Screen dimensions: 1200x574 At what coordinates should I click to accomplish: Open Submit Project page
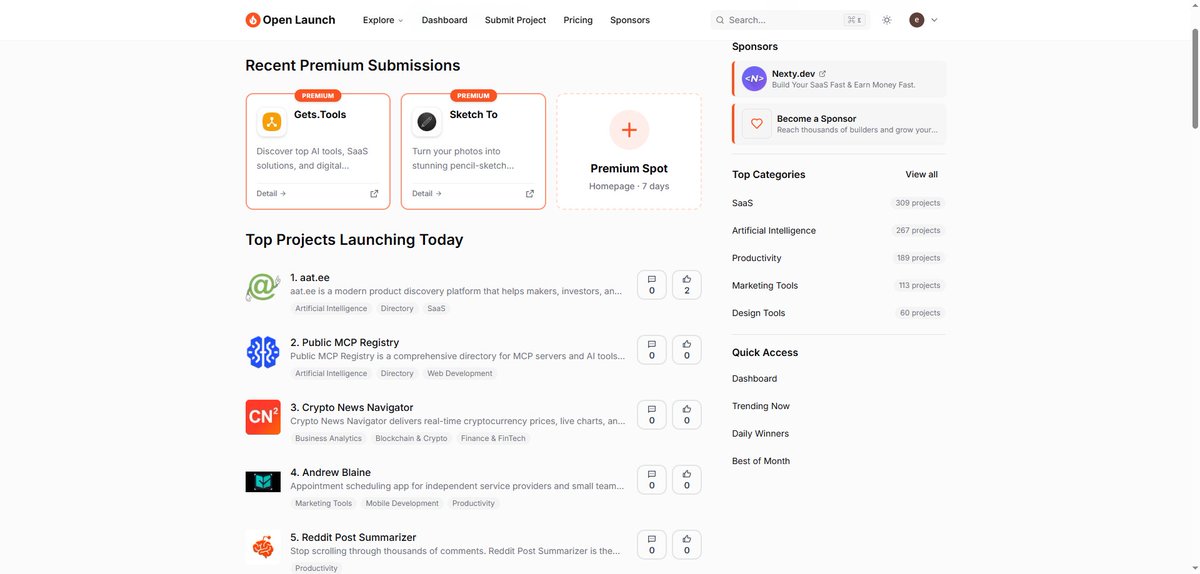click(515, 20)
